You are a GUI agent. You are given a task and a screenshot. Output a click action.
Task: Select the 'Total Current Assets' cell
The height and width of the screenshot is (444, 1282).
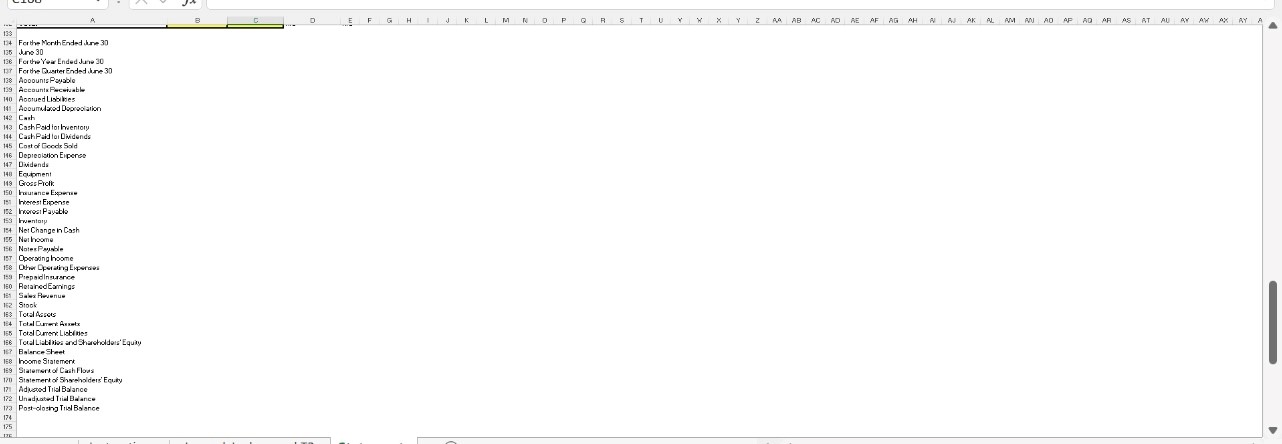click(x=92, y=323)
